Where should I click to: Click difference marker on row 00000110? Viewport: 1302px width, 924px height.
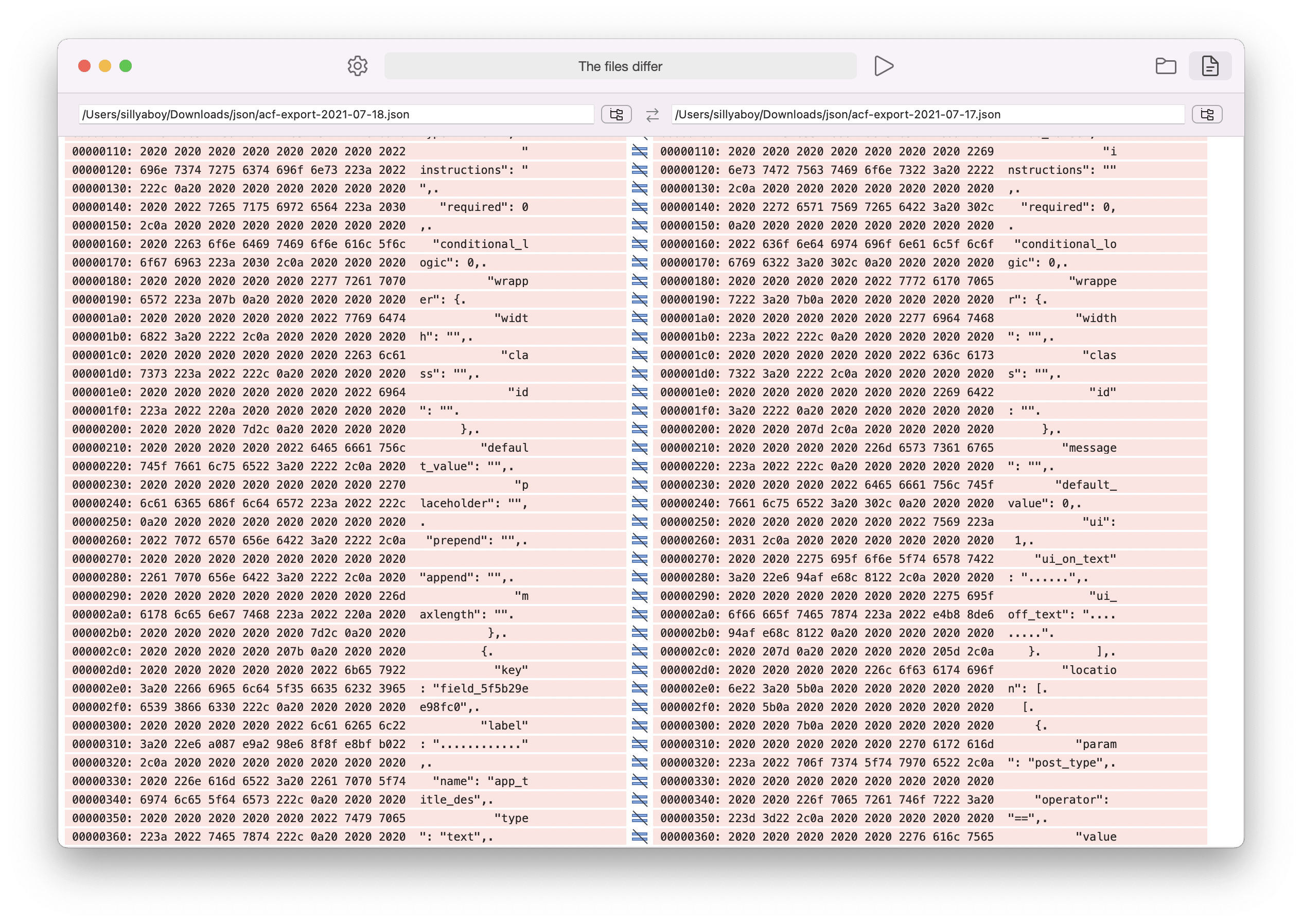[640, 151]
